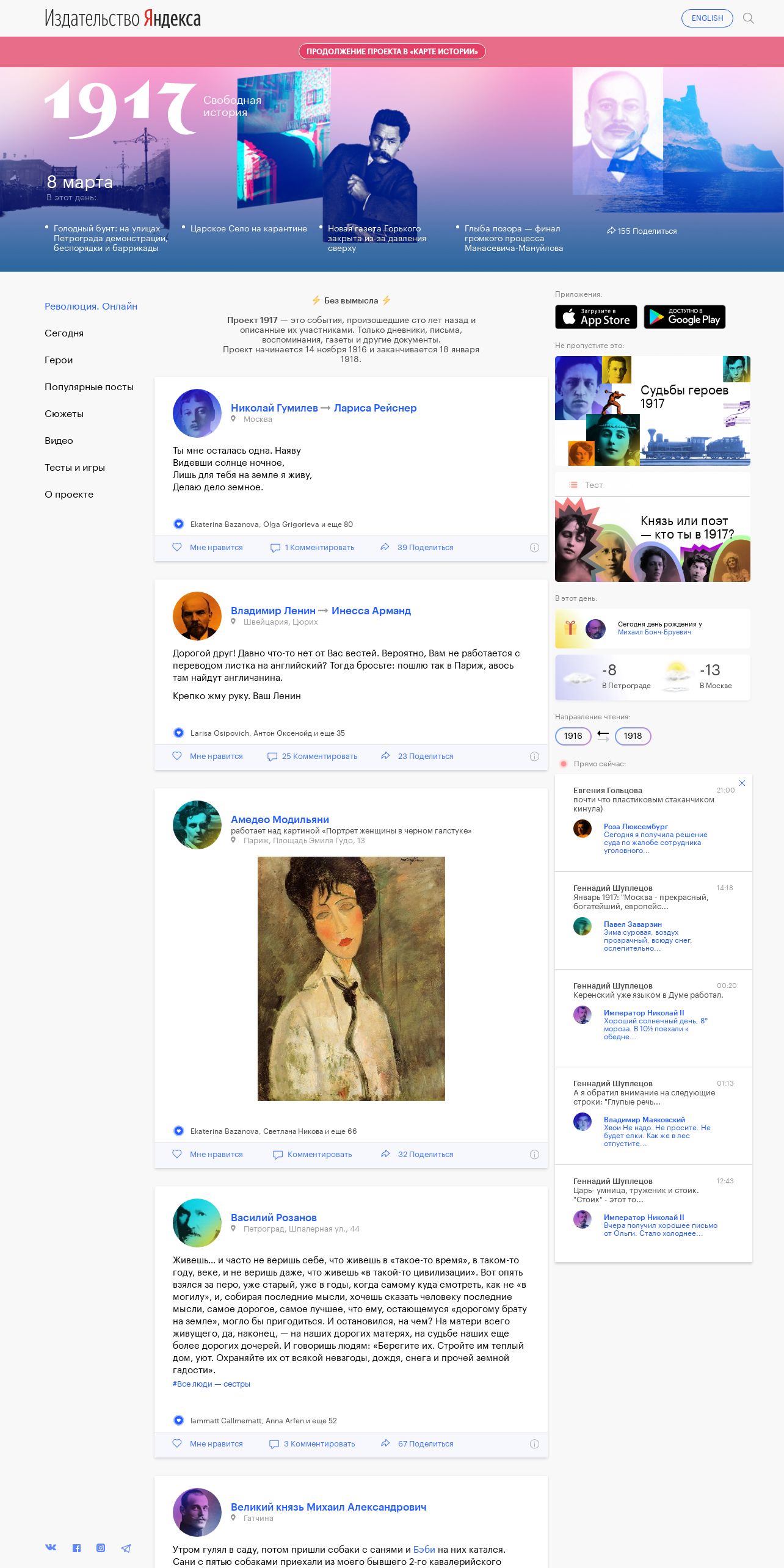Show likers Larisa Osipovich и еще 35
The width and height of the screenshot is (784, 1568).
(267, 733)
